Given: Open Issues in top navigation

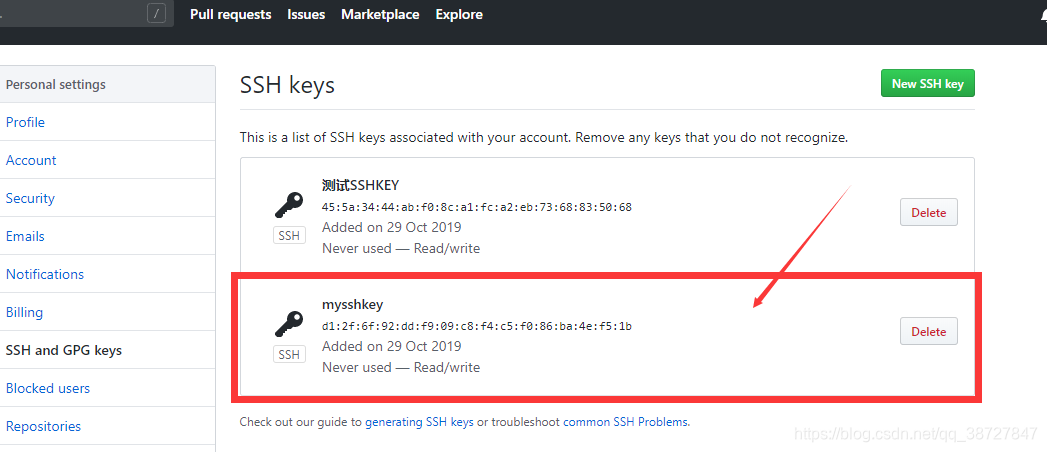Looking at the screenshot, I should [x=306, y=14].
